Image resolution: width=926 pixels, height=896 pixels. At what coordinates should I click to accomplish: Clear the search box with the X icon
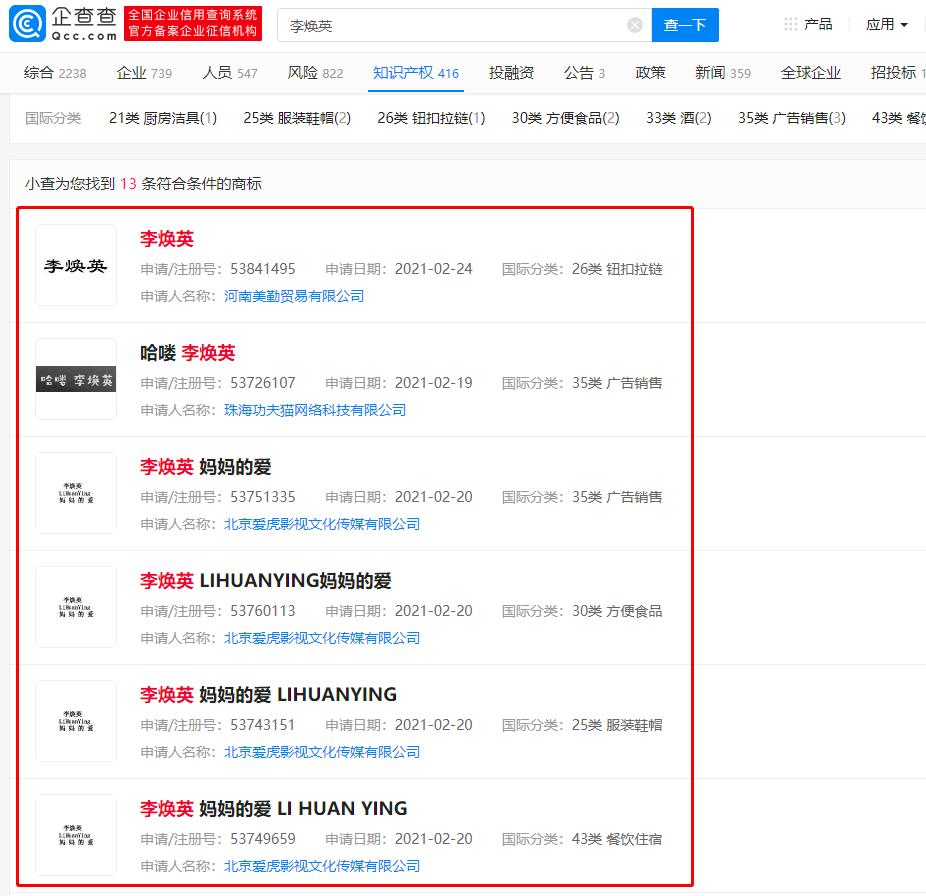coord(635,25)
